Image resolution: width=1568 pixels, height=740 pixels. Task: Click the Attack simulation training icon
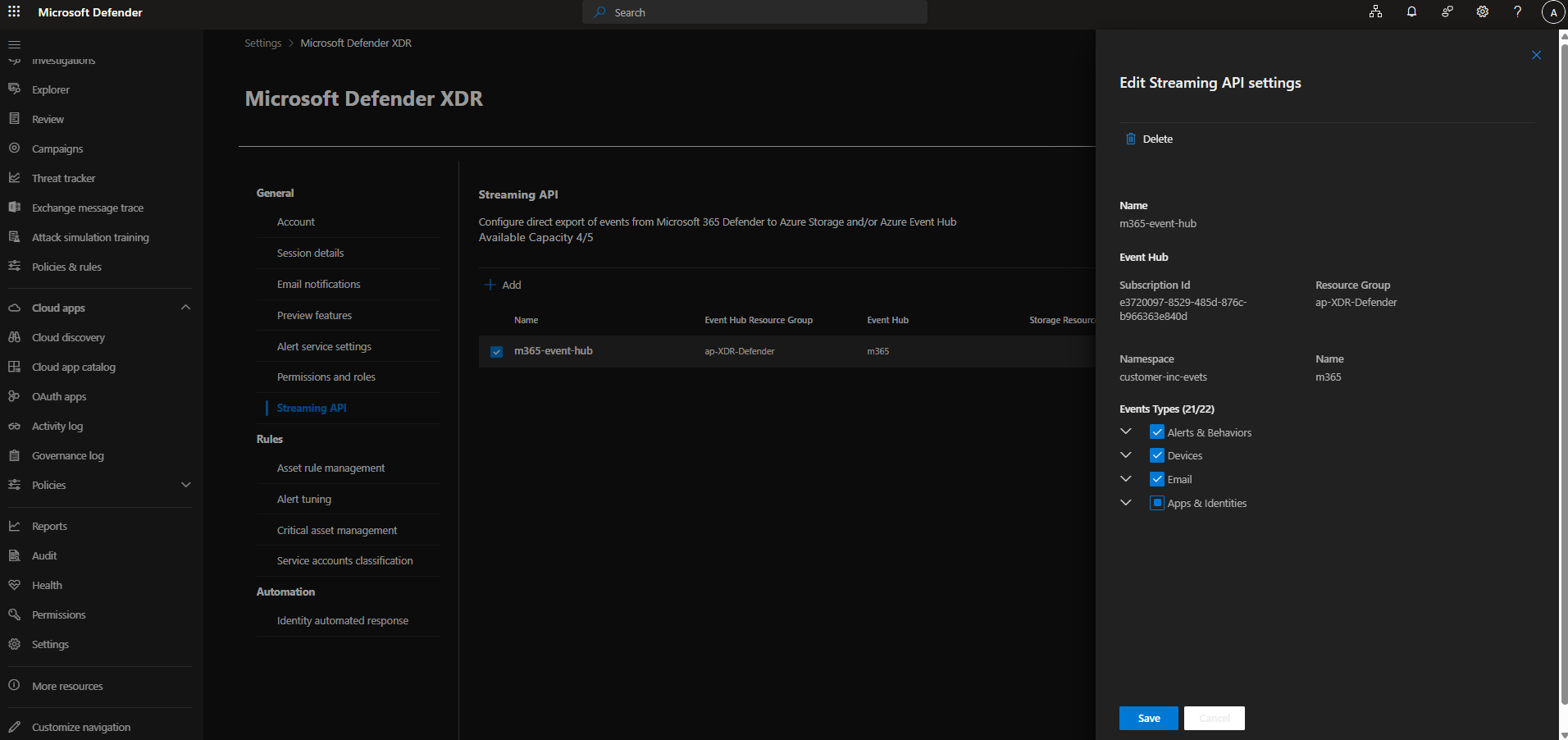14,237
